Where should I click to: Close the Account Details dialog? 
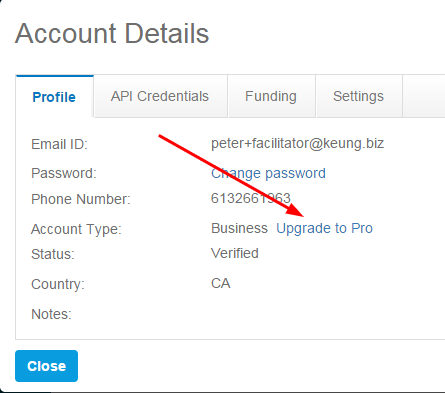click(46, 366)
